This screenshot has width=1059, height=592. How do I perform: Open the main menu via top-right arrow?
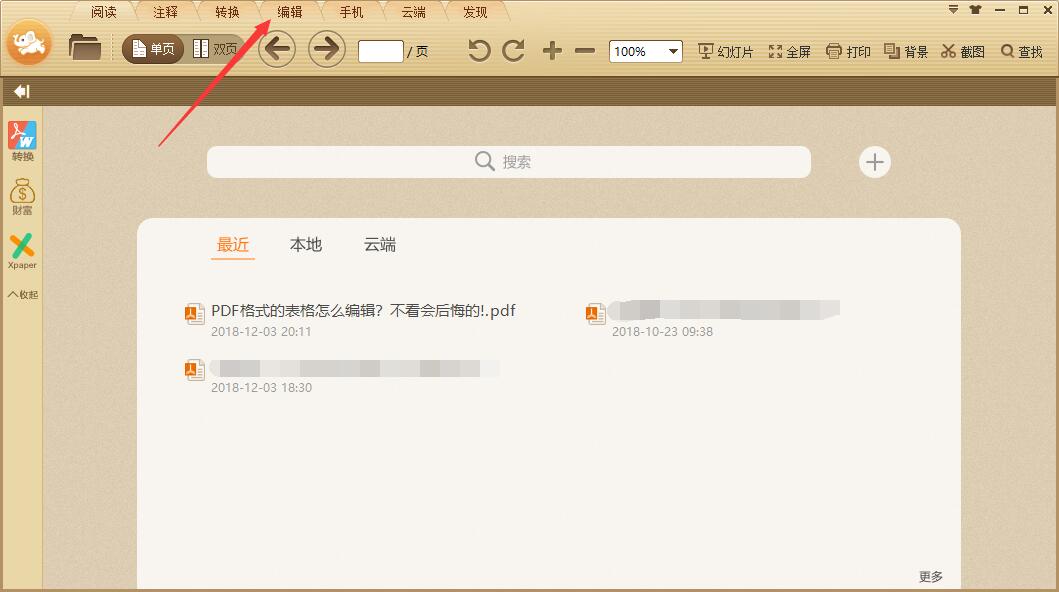[x=952, y=10]
